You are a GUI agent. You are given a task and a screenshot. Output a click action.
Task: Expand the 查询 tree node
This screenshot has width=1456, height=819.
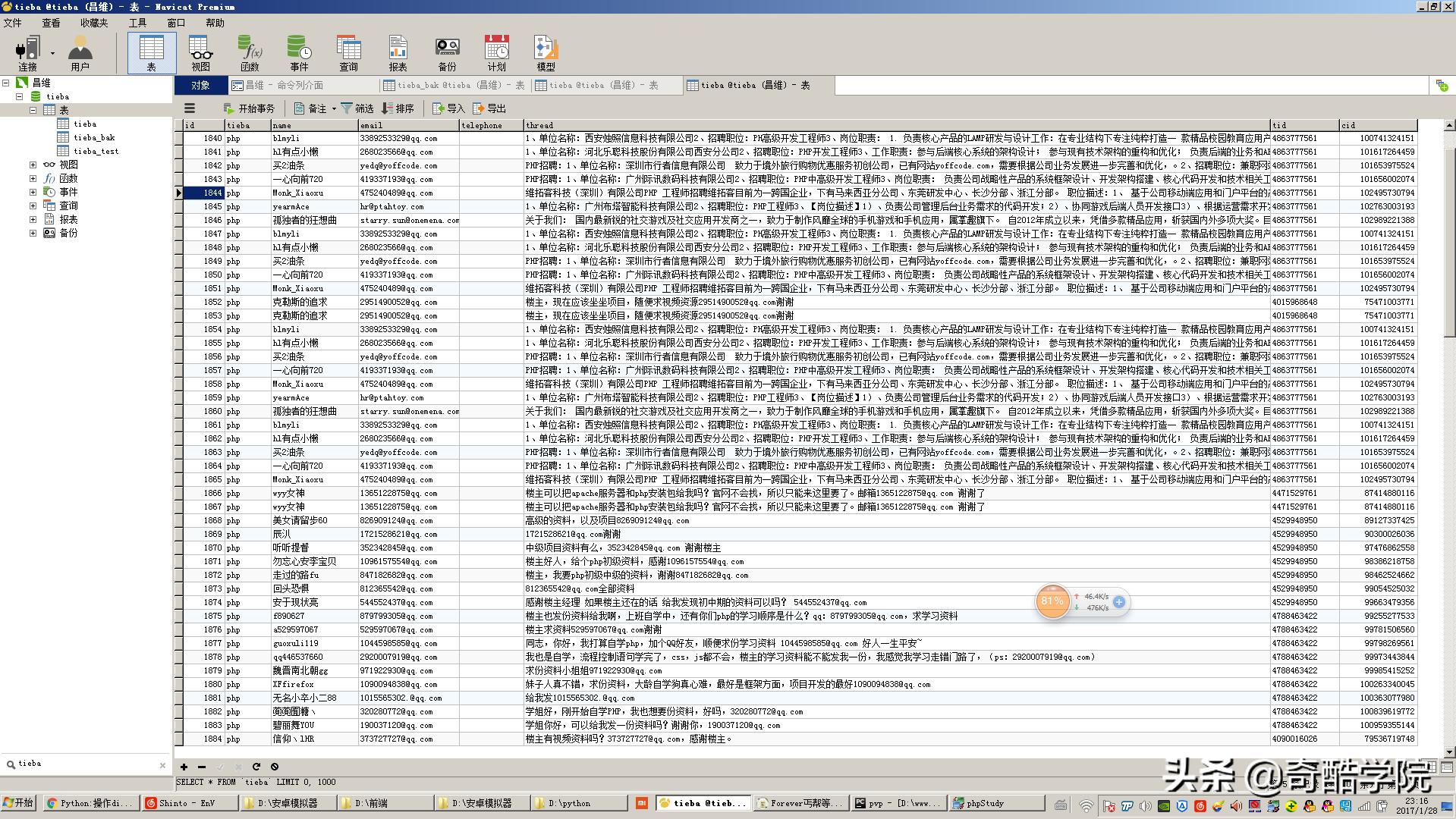[x=33, y=206]
